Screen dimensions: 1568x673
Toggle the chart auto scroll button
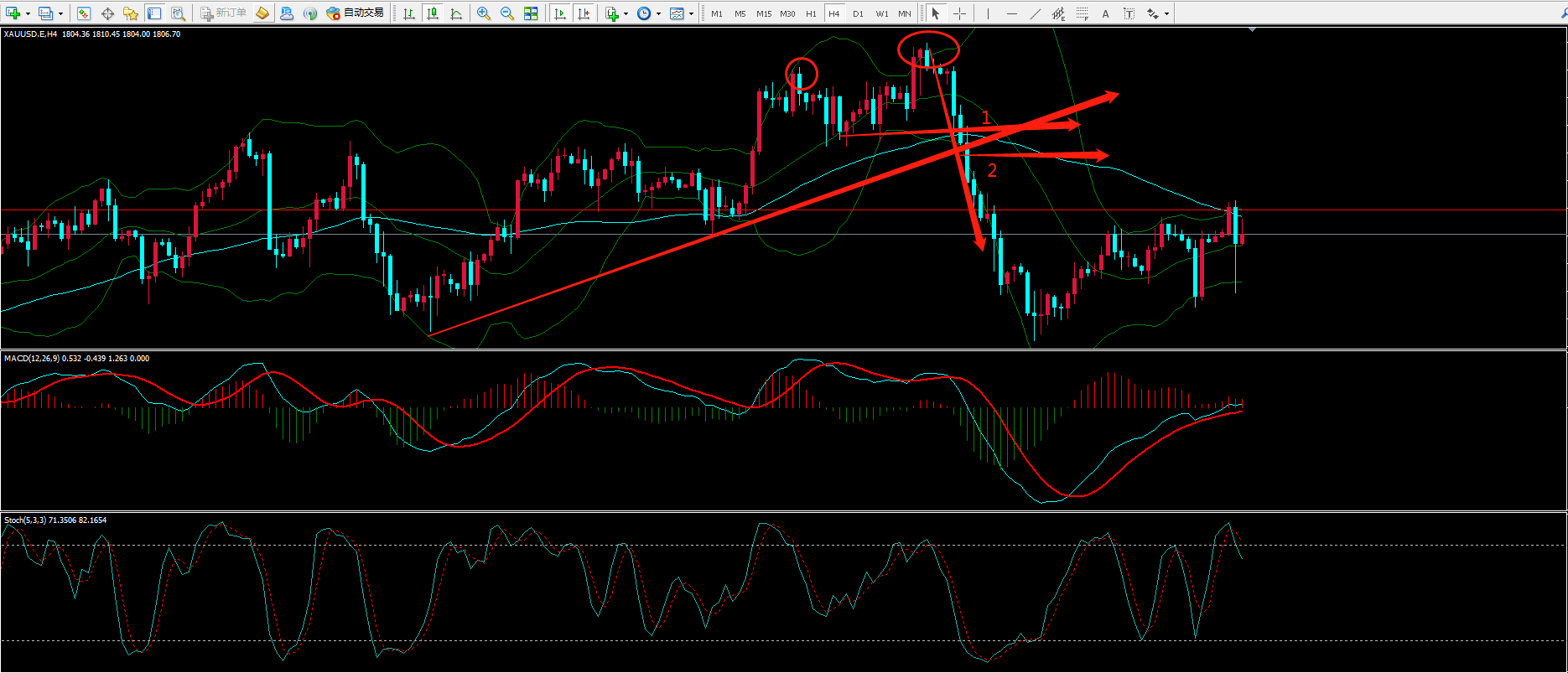[560, 13]
